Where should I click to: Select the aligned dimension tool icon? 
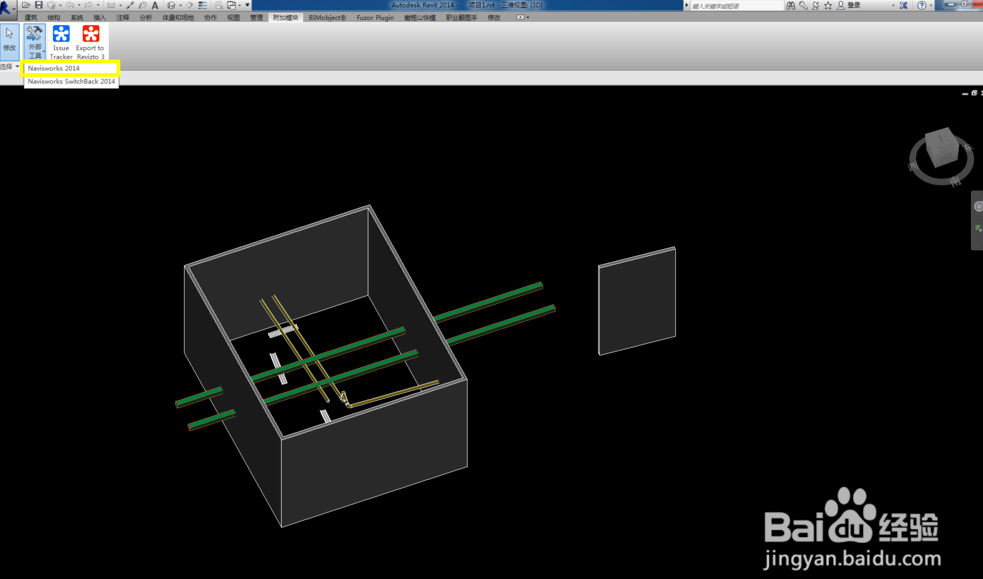[x=130, y=5]
